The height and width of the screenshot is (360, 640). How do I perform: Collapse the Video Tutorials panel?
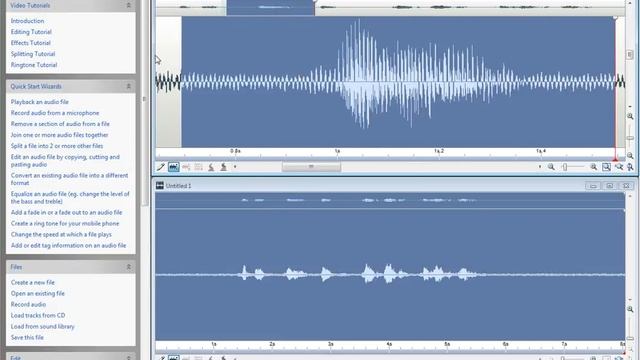pyautogui.click(x=129, y=5)
